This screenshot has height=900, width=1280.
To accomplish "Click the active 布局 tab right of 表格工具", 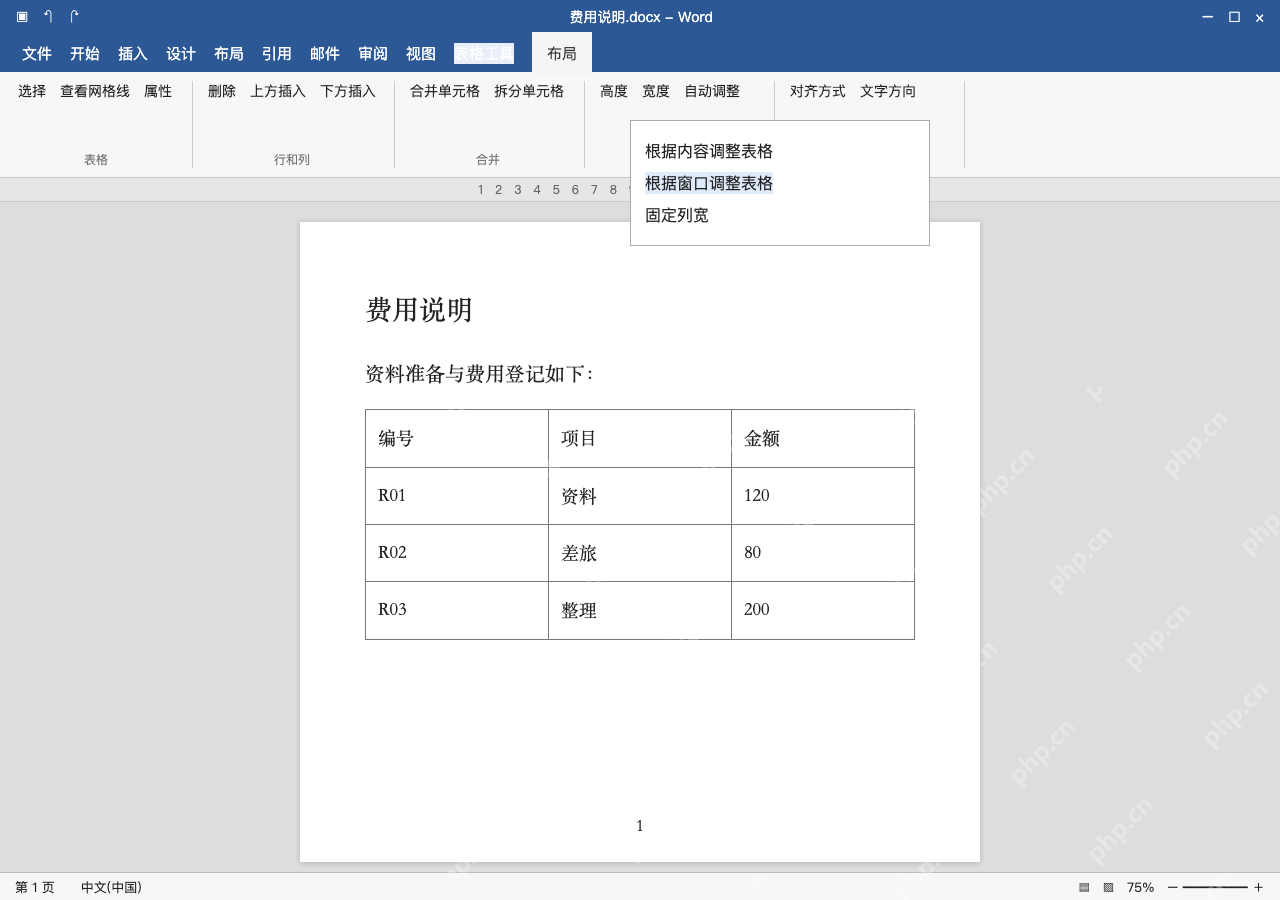I will point(562,53).
